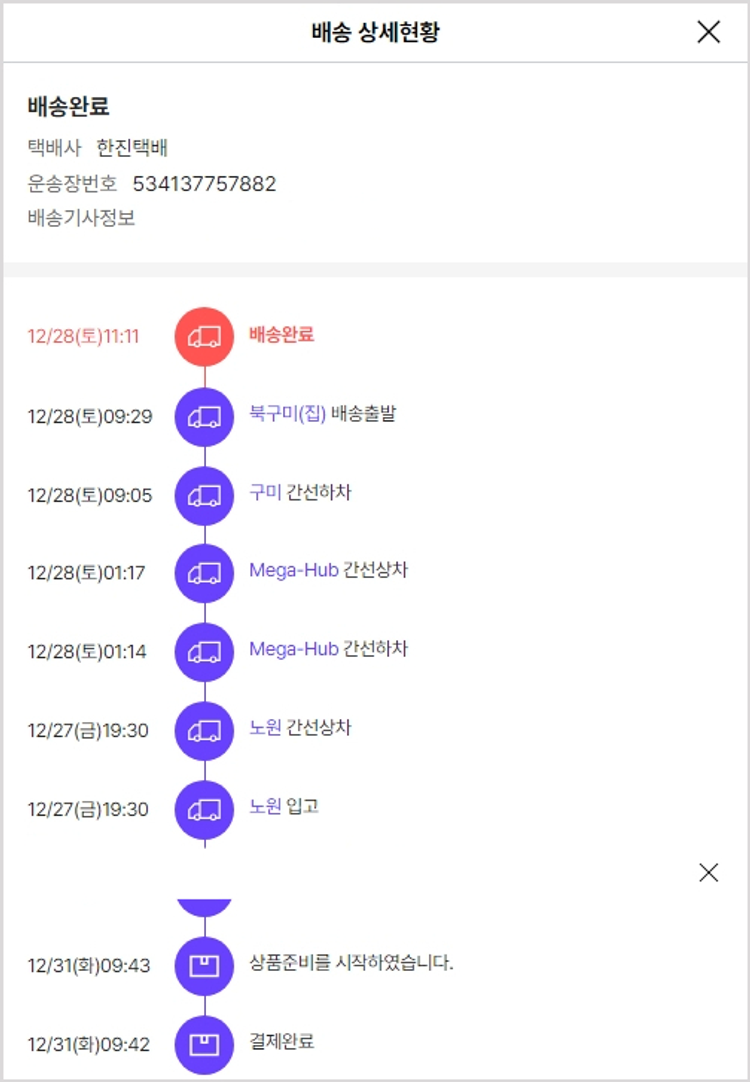750x1082 pixels.
Task: Open the Mega-Hub 간선하차 location link
Action: pyautogui.click(x=294, y=650)
